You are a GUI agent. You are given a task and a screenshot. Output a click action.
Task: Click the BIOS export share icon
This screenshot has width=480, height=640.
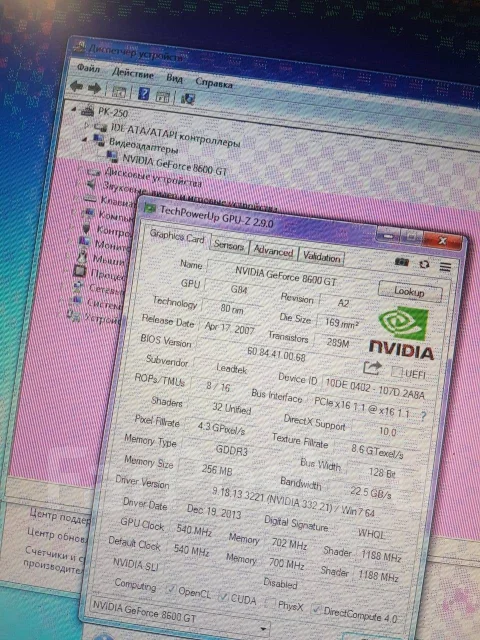[x=372, y=367]
